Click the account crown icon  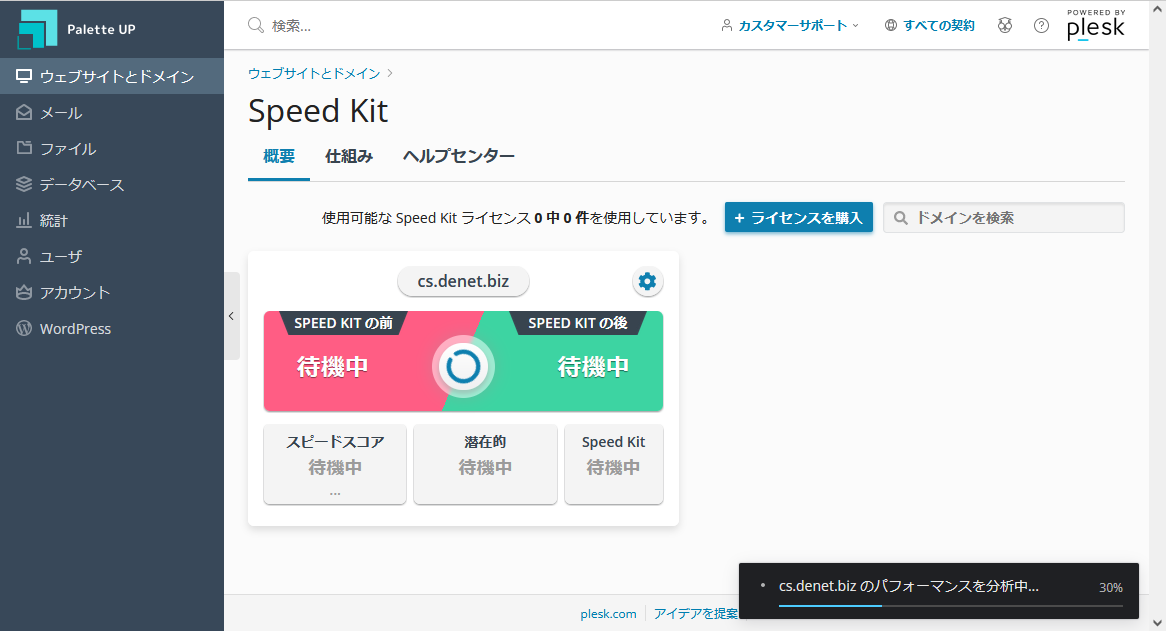(24, 292)
